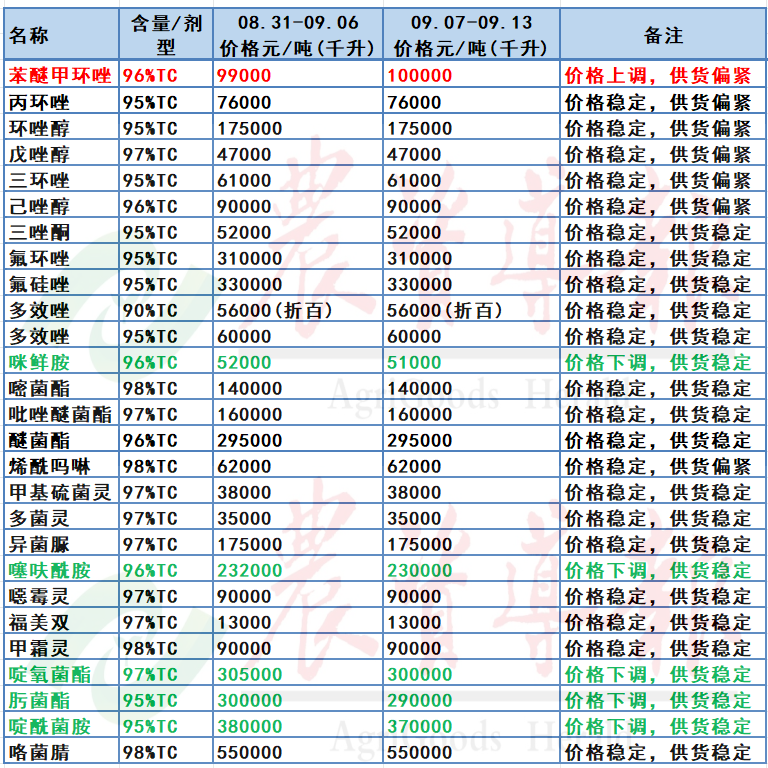The image size is (768, 768).
Task: Select the 08.31-09.06 price column header
Action: pyautogui.click(x=297, y=36)
